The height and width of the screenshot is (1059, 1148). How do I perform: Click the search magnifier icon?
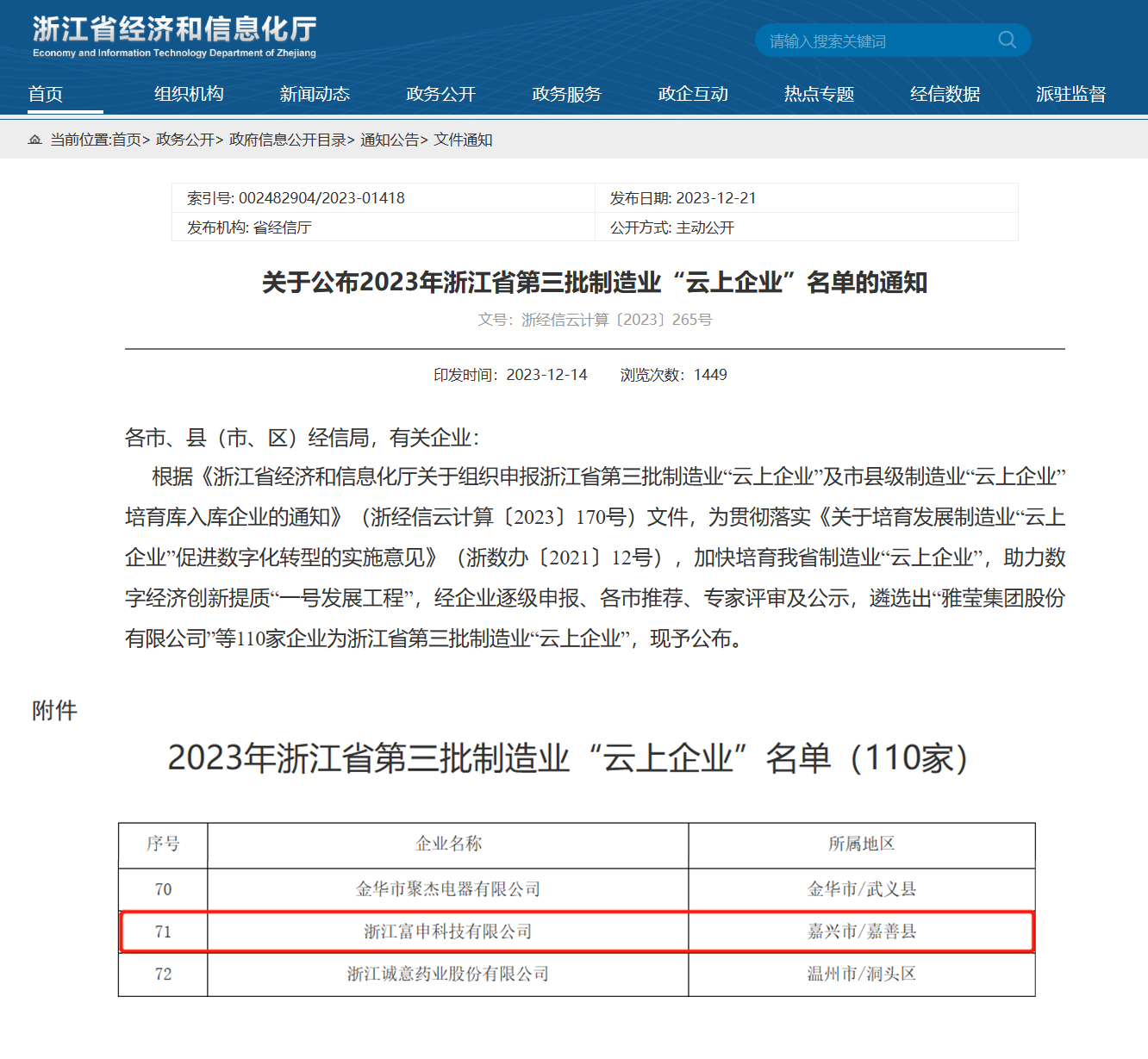(x=1007, y=40)
